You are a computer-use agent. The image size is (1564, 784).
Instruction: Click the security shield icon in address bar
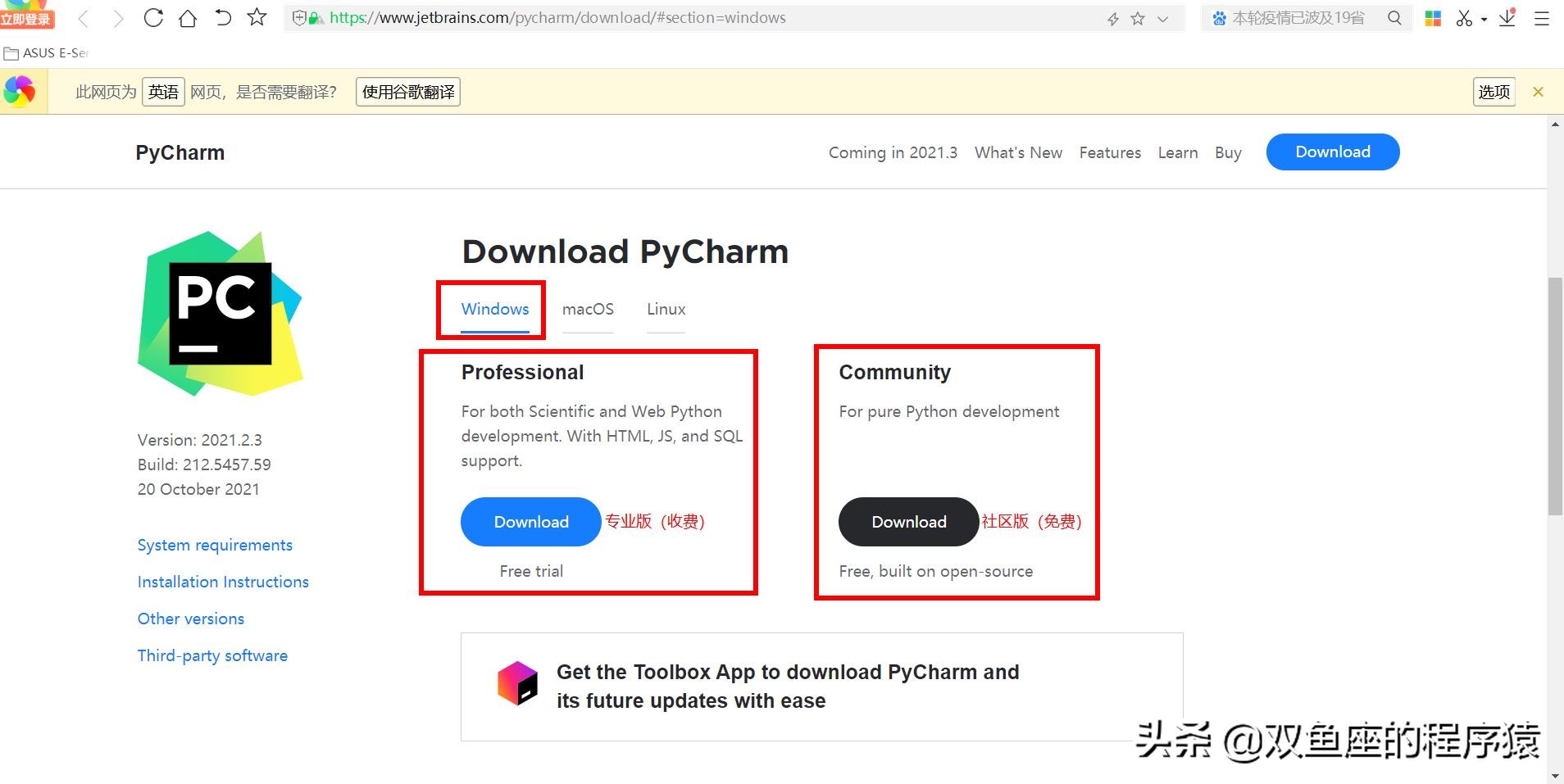point(299,18)
